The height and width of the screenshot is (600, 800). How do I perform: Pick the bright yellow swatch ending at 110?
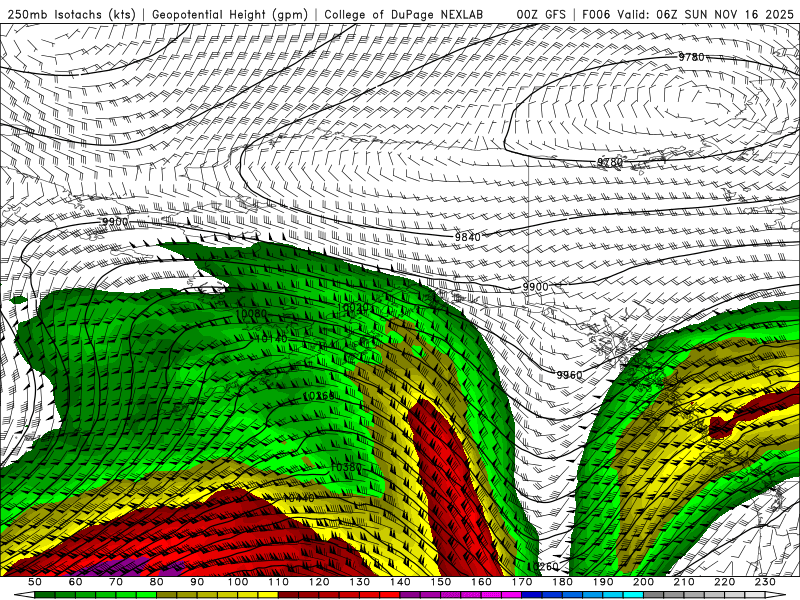click(x=268, y=594)
